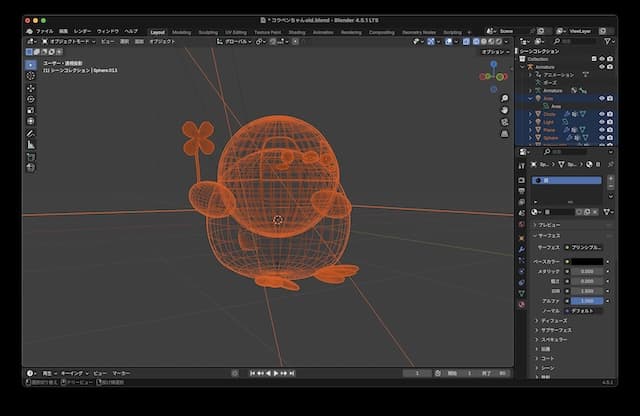640x416 pixels.
Task: Toggle proportional editing in header
Action: 295,42
